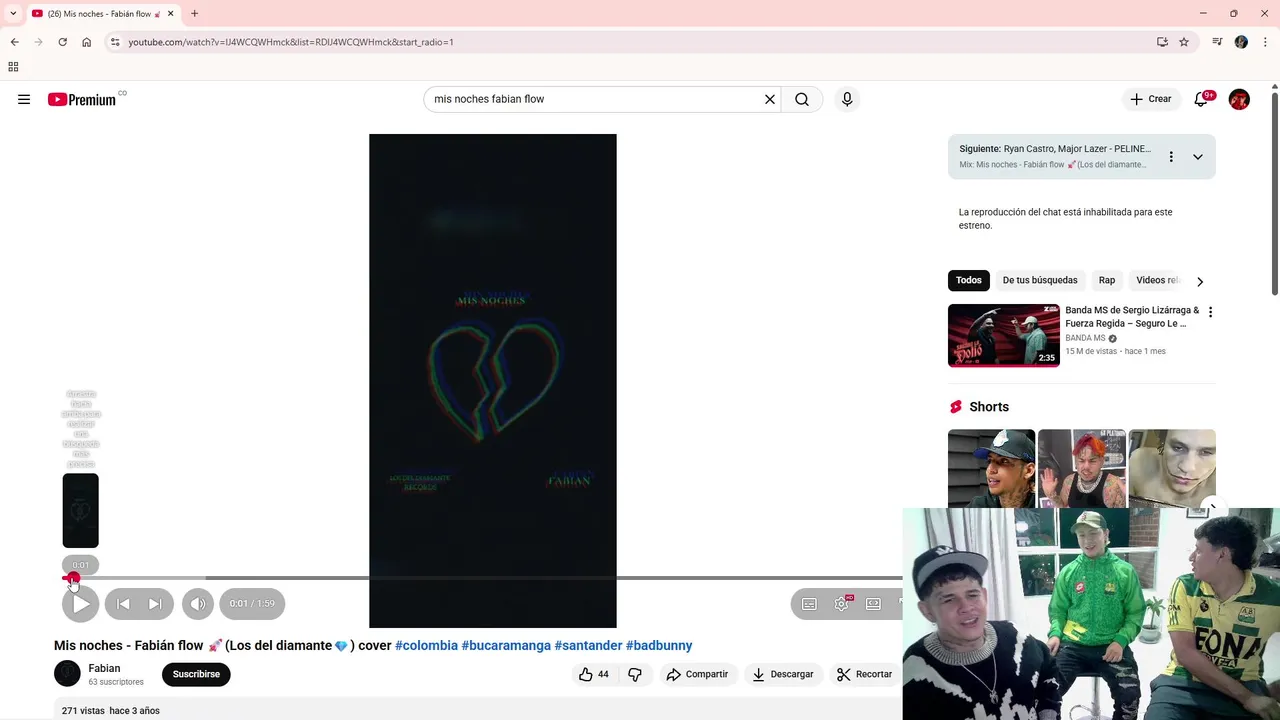Share the video via Compartir
This screenshot has width=1280, height=720.
pos(698,674)
